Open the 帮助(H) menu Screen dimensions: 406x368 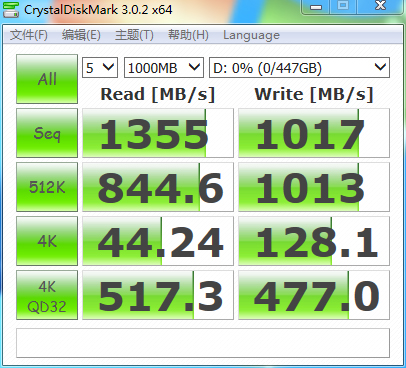click(188, 35)
